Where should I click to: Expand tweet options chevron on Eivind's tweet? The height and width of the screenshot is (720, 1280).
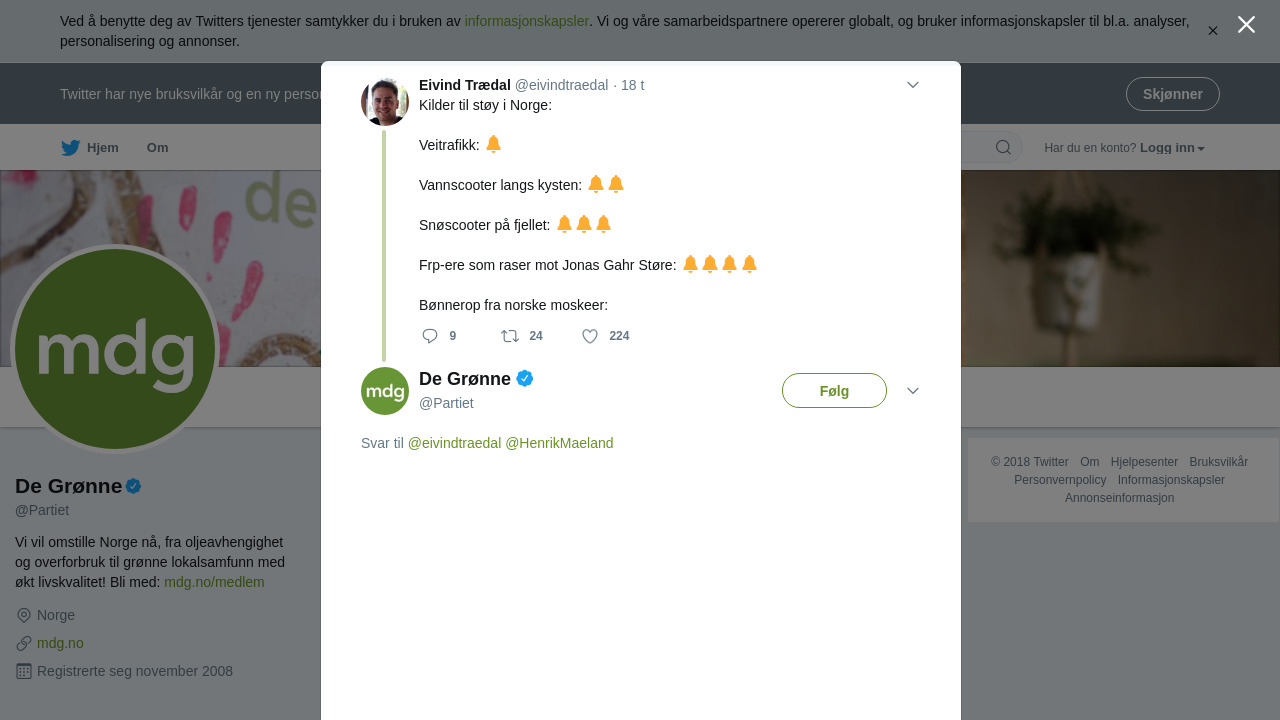pyautogui.click(x=913, y=85)
